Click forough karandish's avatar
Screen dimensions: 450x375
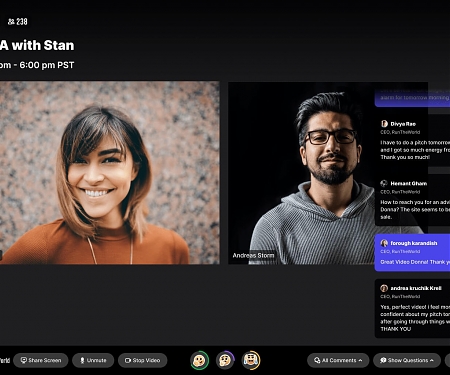point(384,243)
